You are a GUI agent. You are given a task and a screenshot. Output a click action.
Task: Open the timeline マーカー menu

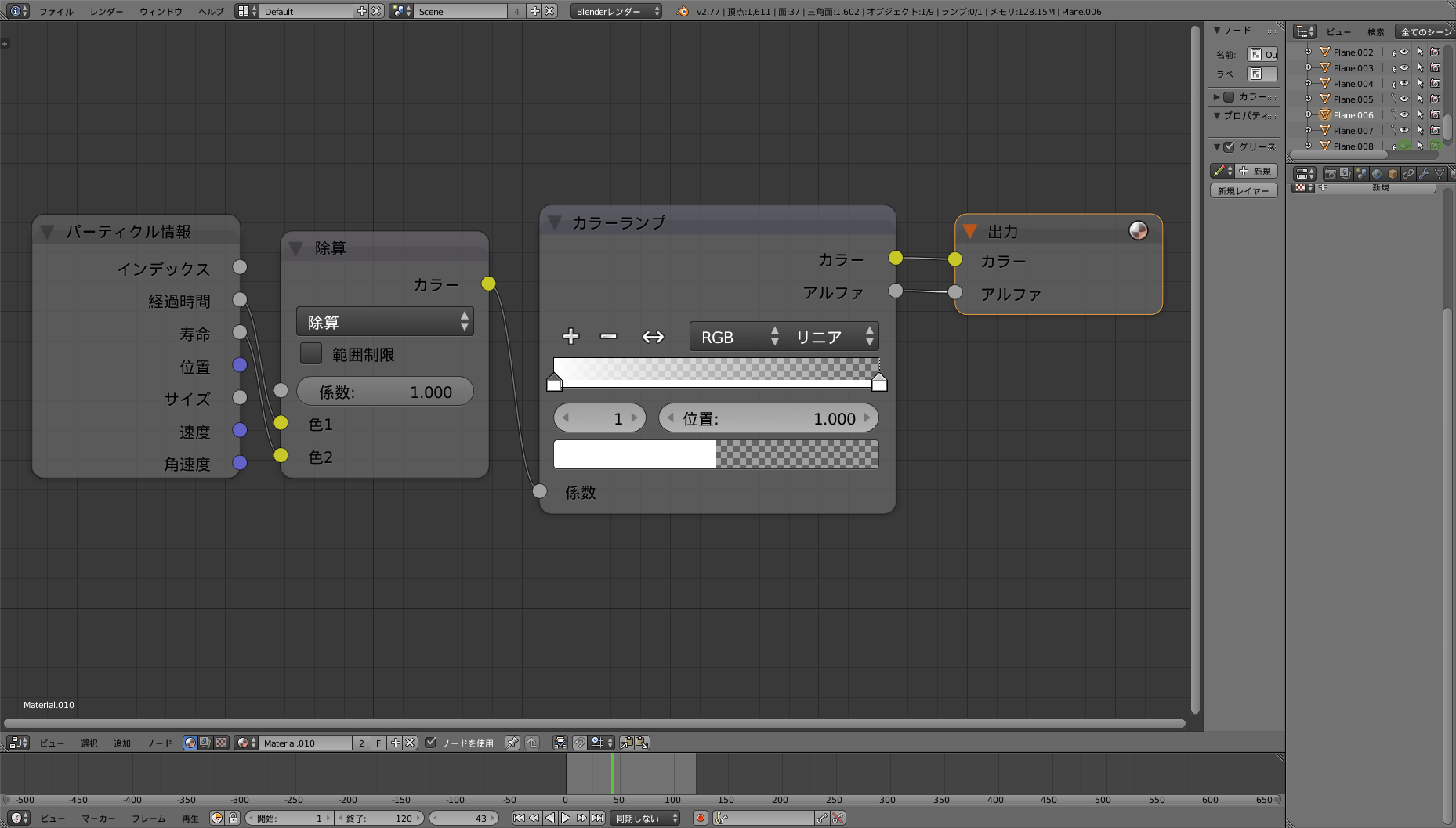tap(99, 818)
